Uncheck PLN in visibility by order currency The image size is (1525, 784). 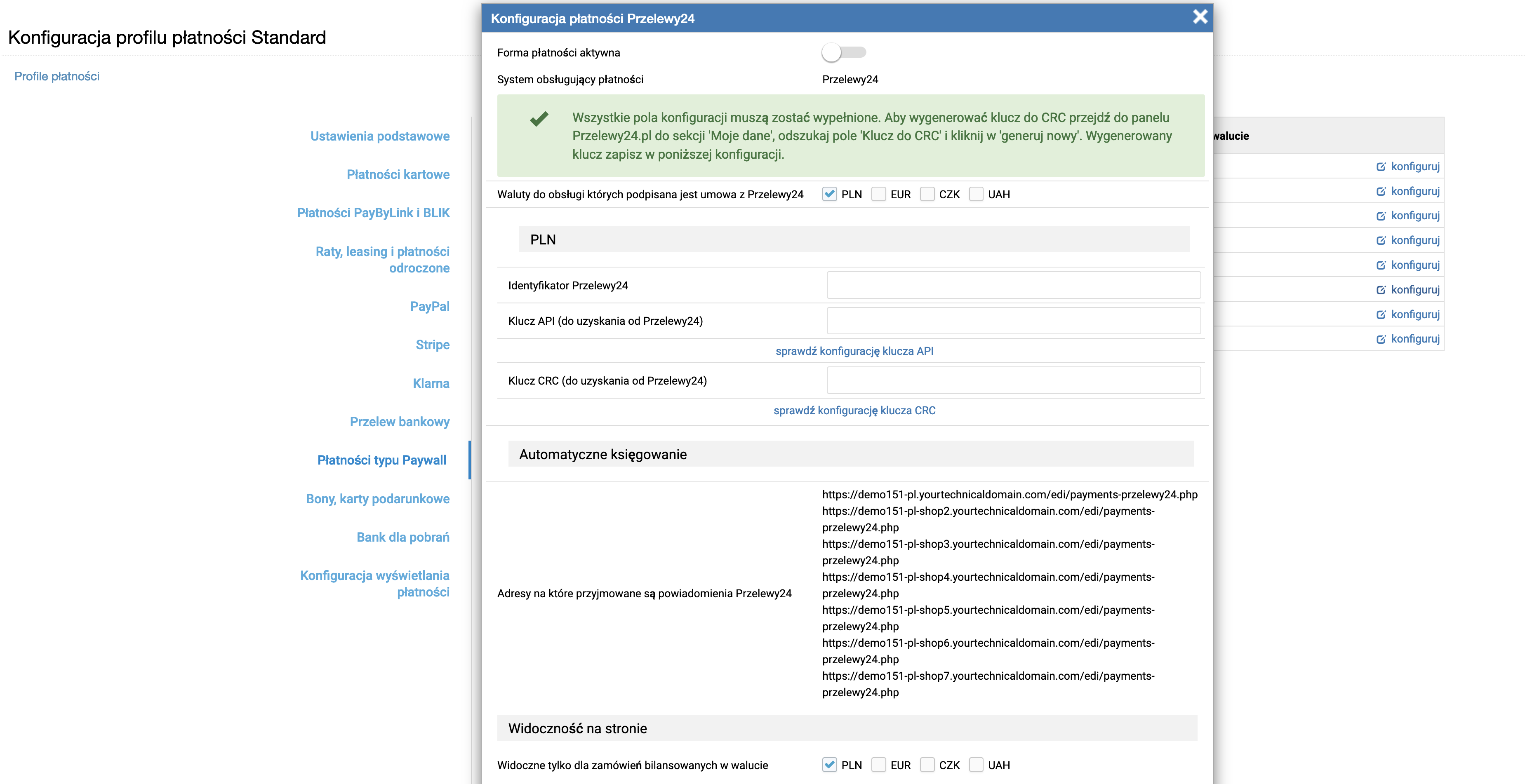click(x=829, y=765)
